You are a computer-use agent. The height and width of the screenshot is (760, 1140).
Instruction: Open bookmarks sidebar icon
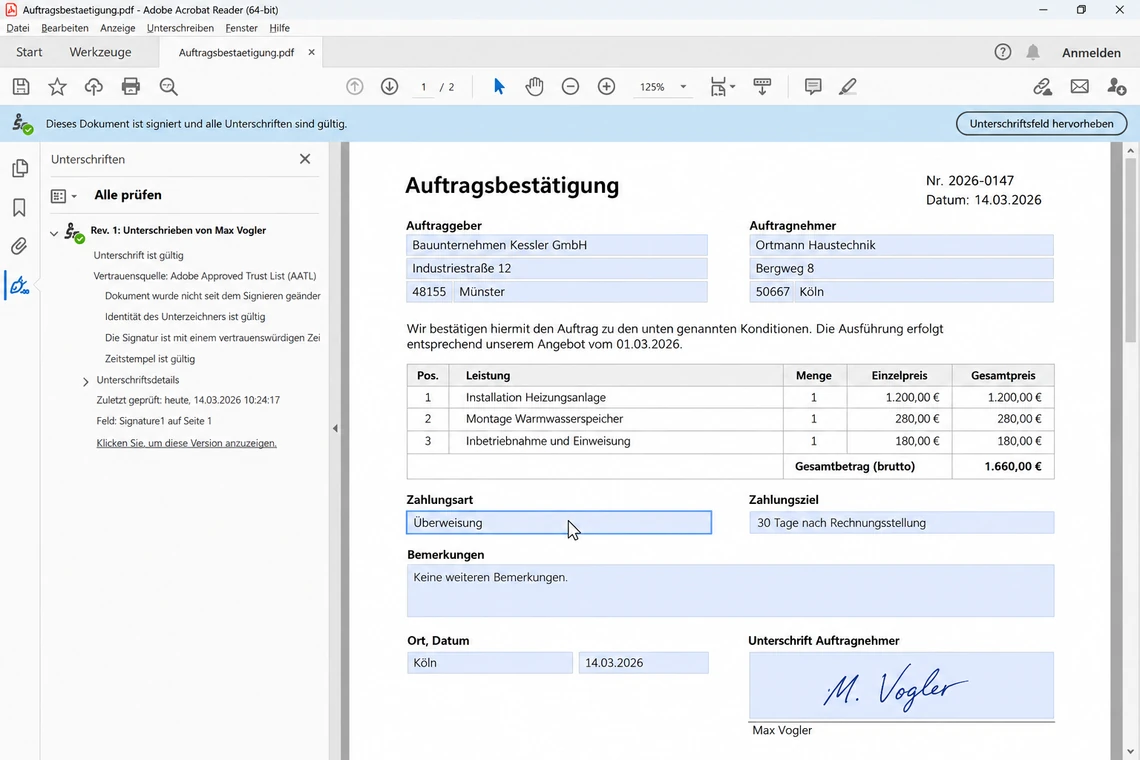(20, 207)
